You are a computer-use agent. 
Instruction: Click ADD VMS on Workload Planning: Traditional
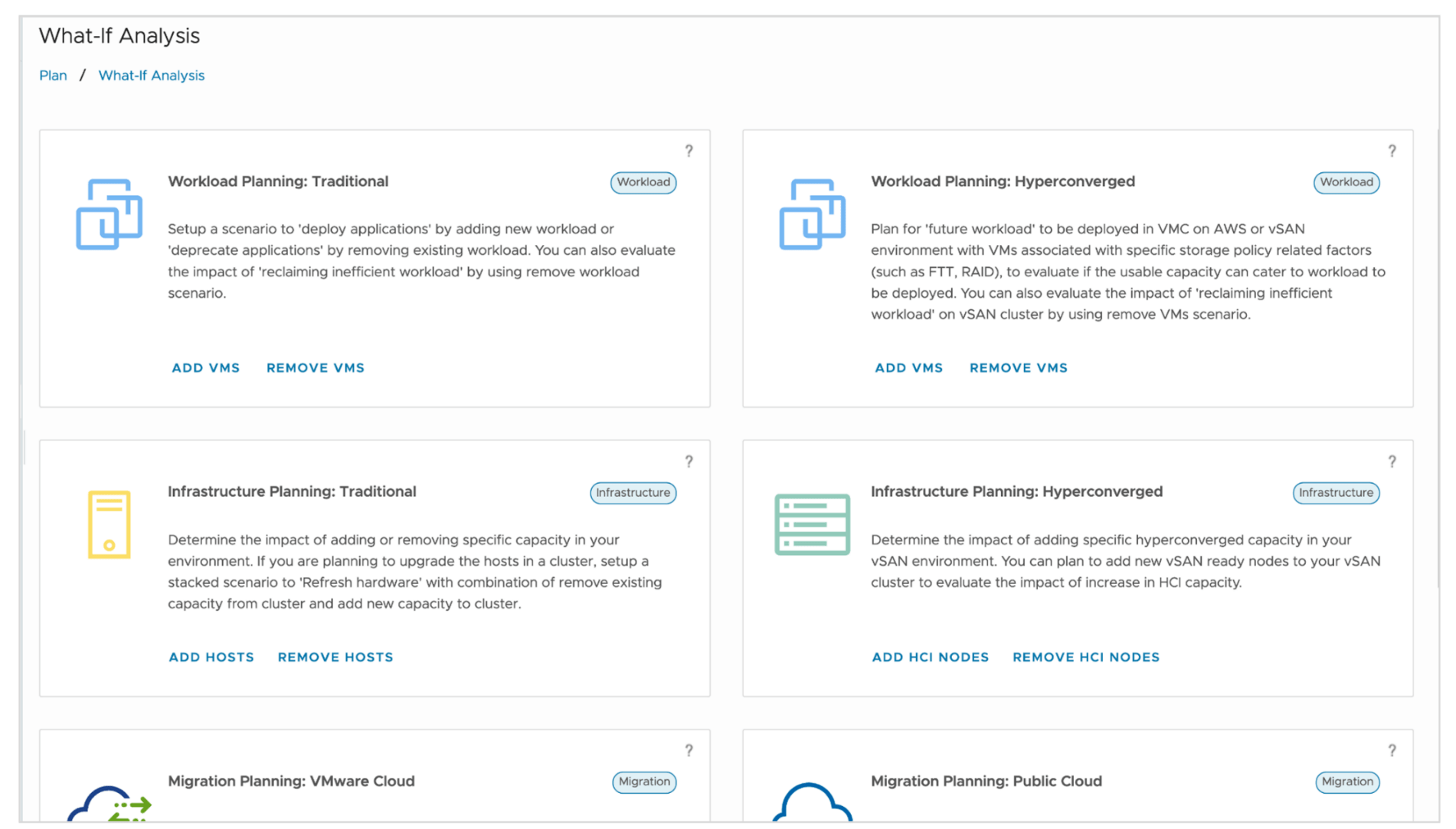coord(205,367)
